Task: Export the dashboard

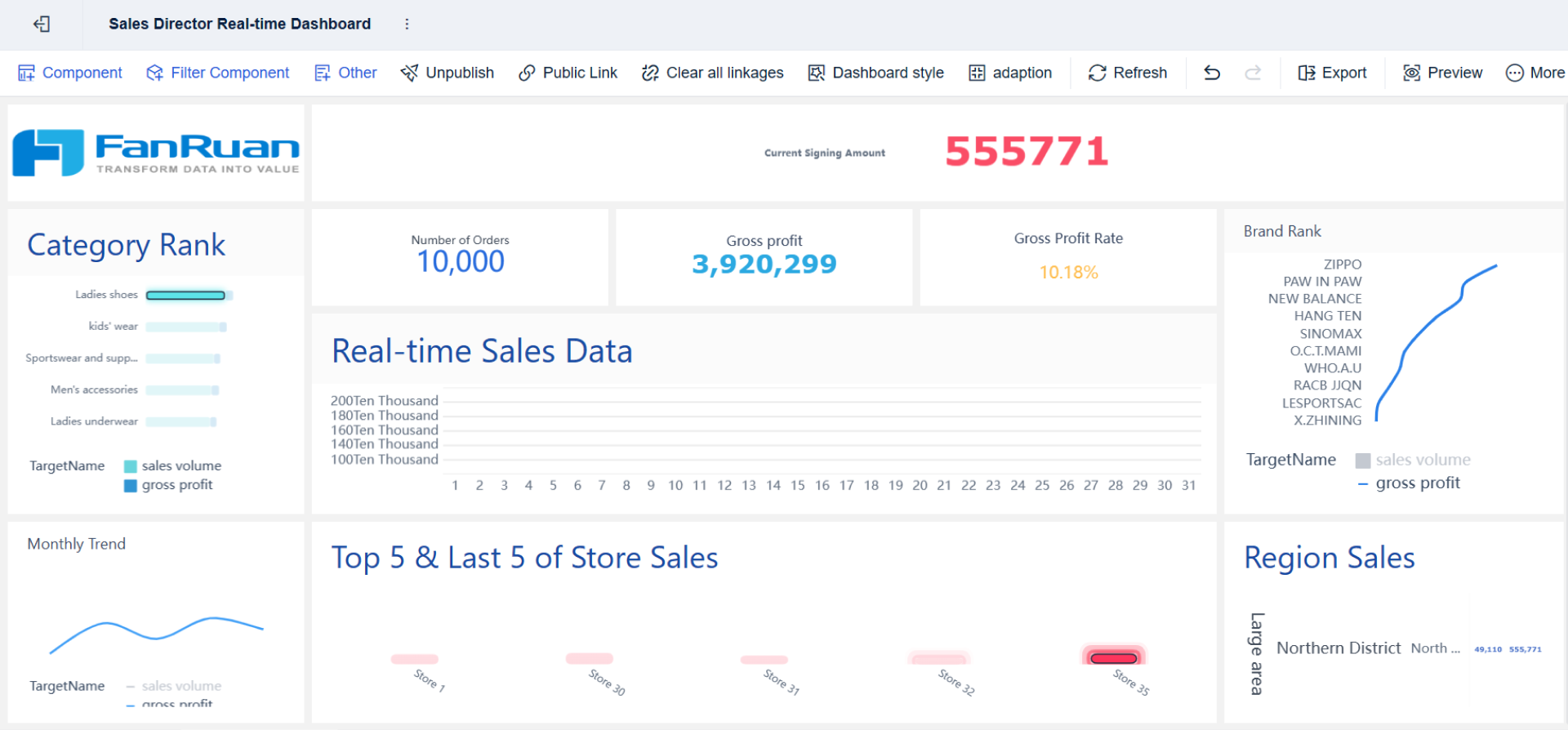Action: (x=1333, y=73)
